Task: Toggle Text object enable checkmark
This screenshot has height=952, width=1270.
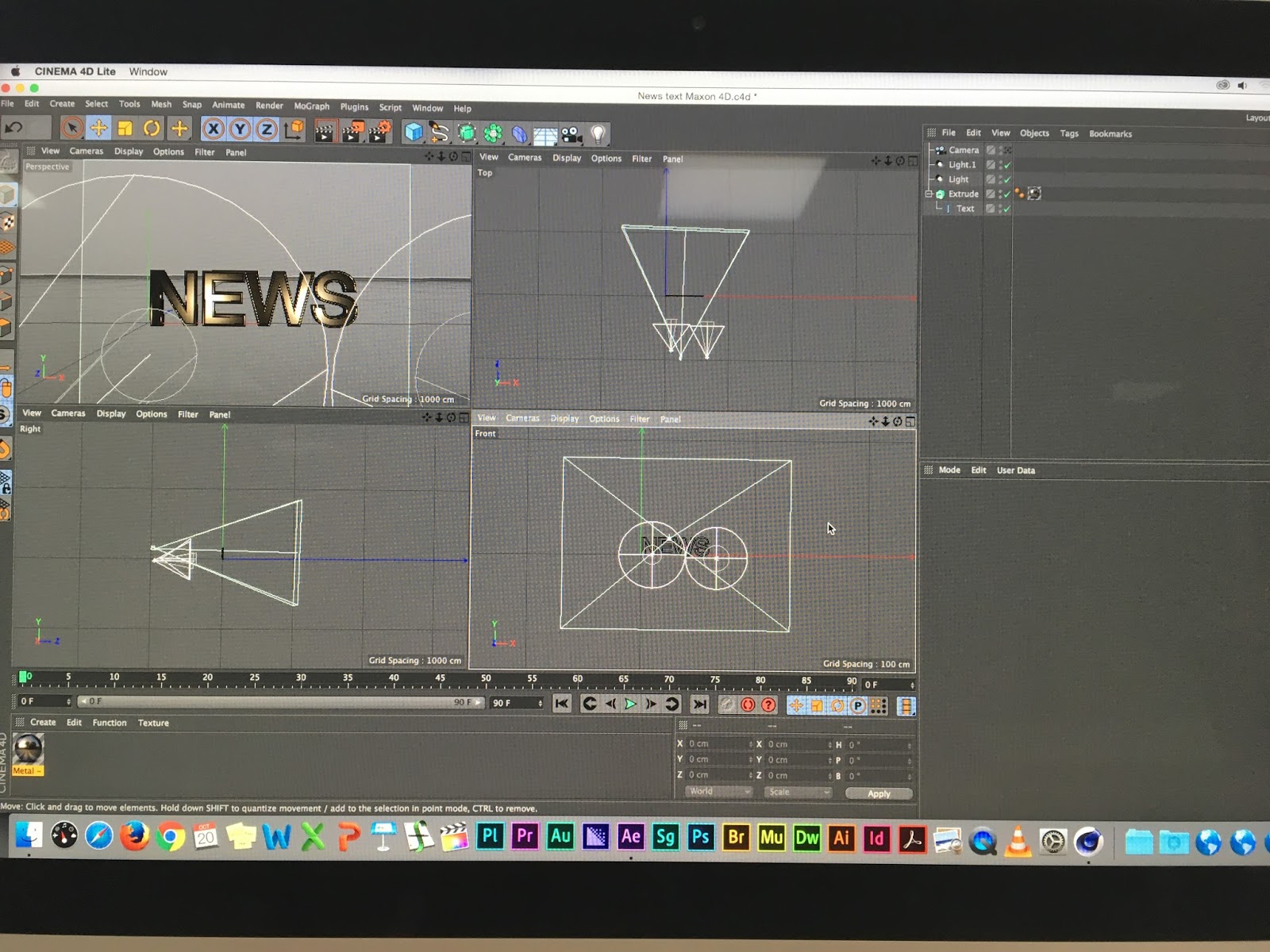Action: pos(1006,209)
